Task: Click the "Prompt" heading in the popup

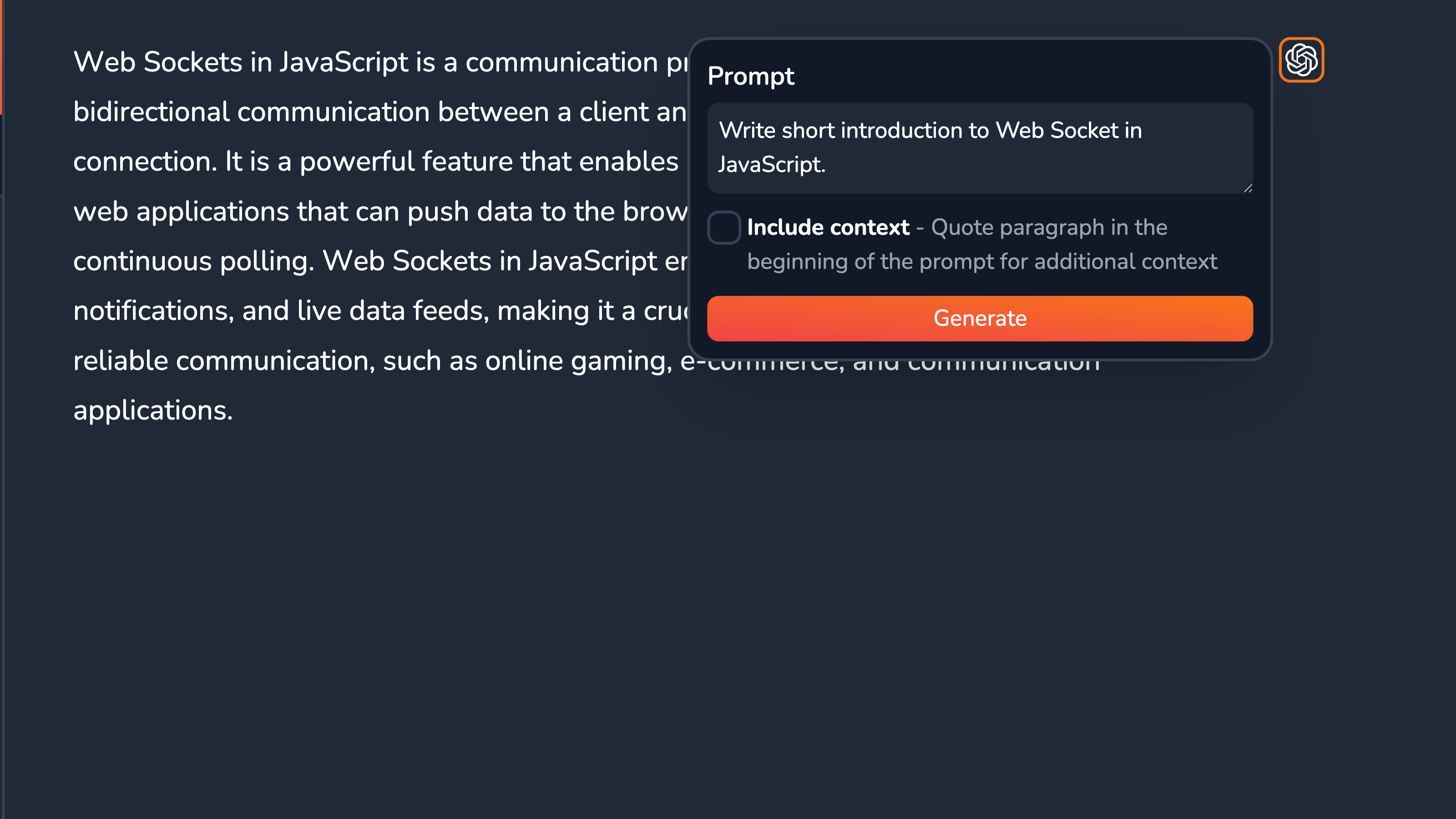Action: (x=751, y=76)
